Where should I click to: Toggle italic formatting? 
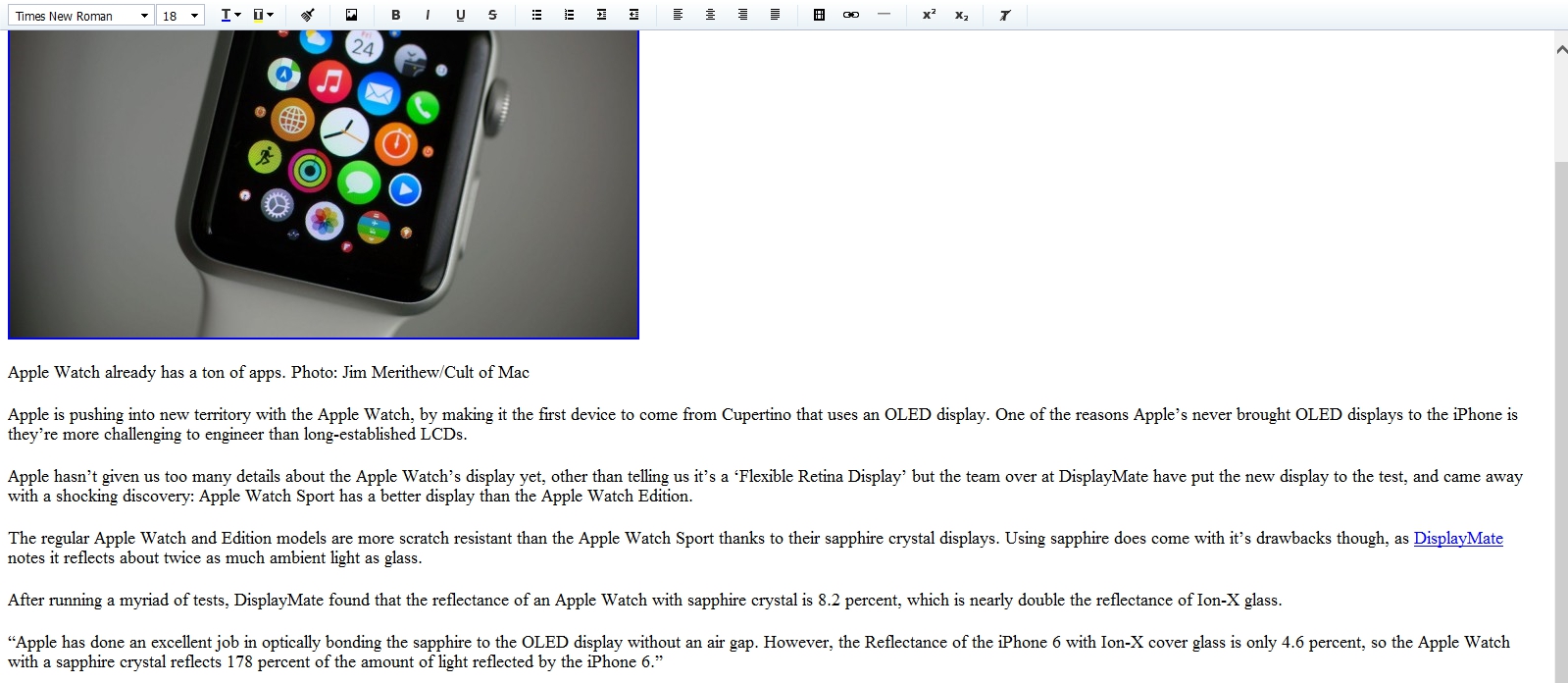(x=428, y=15)
